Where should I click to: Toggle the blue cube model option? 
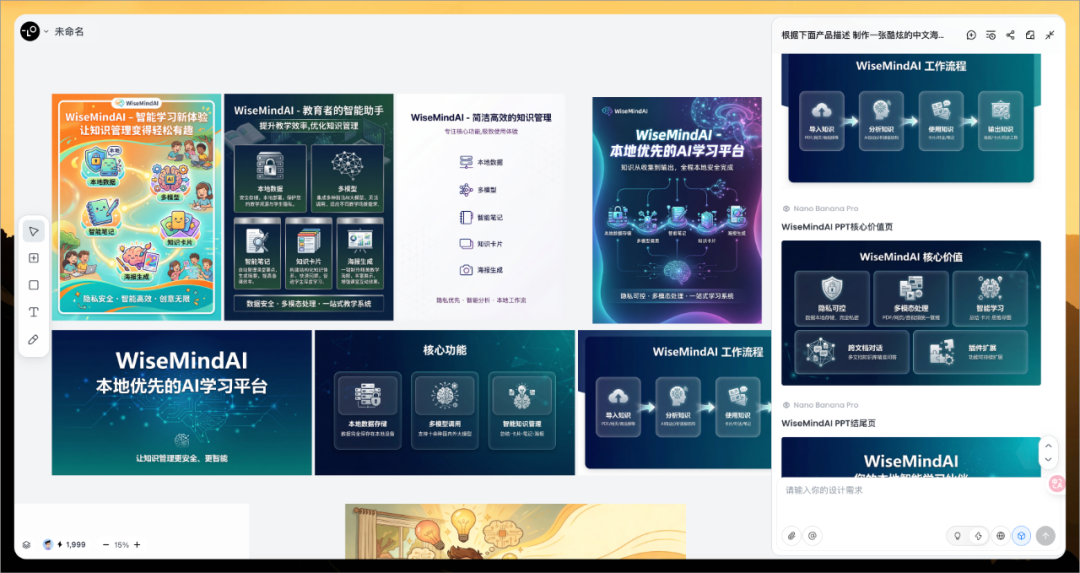[x=1021, y=535]
